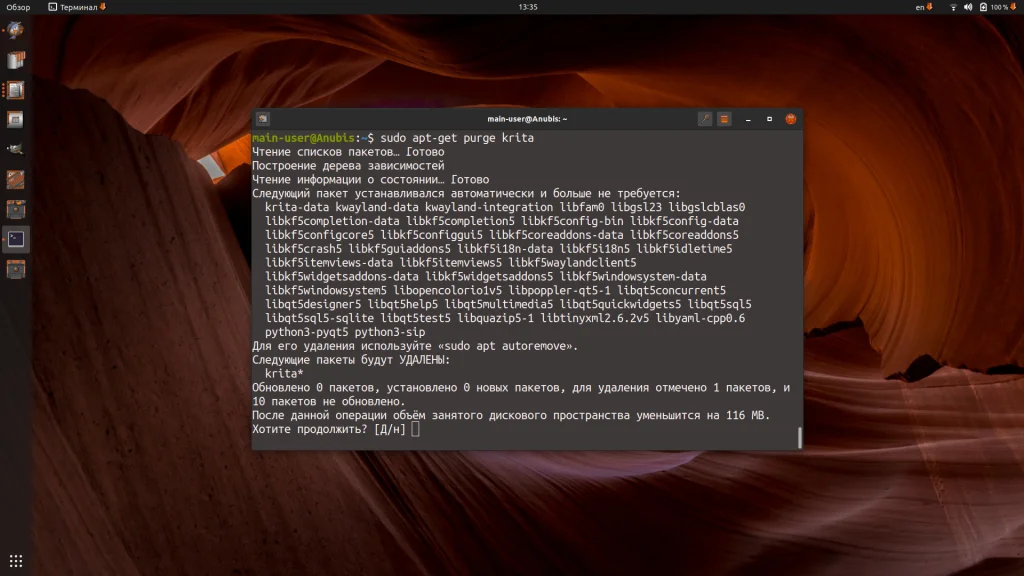Click the line Построение дерева зависимостей
Screen dimensions: 1024x576
[348, 166]
